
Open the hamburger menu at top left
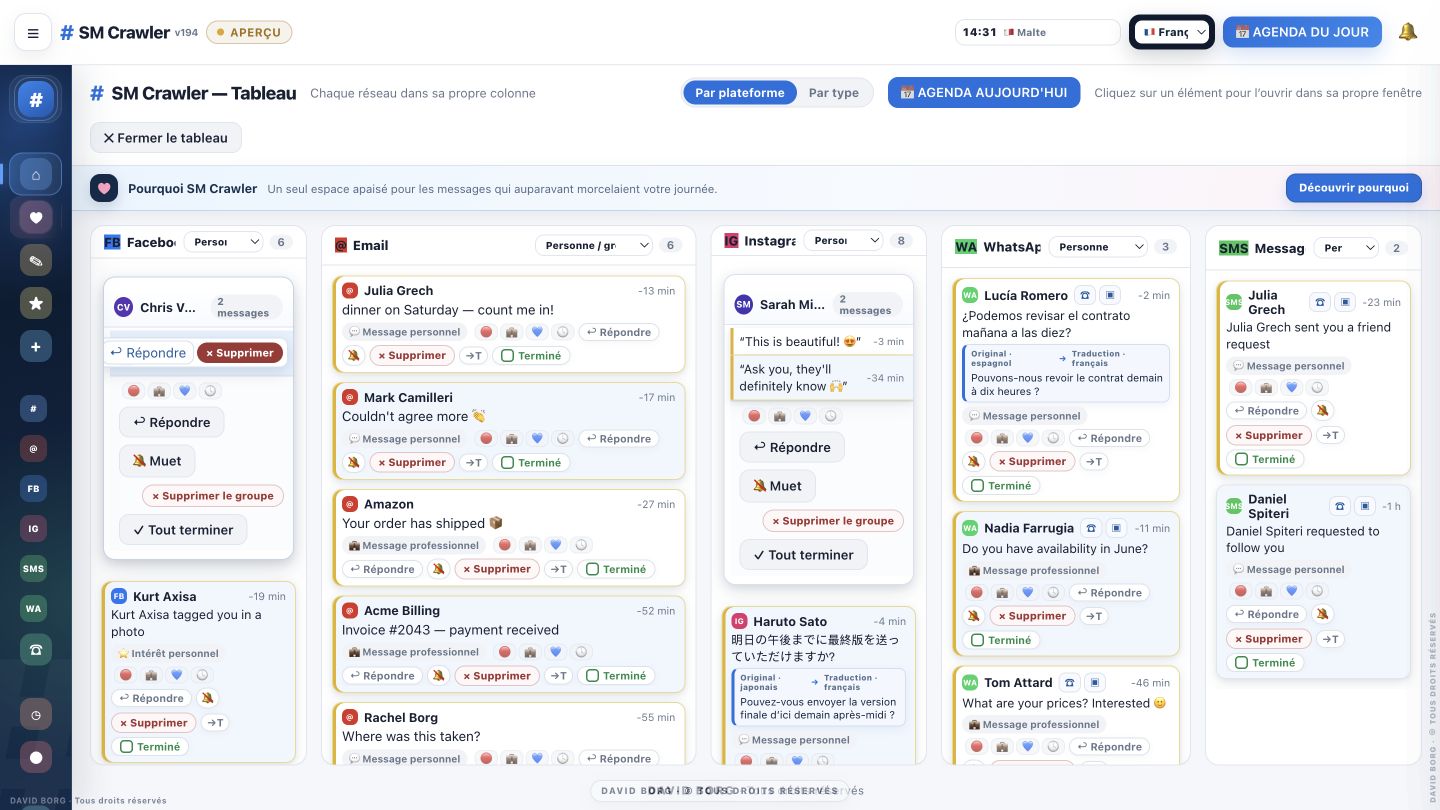coord(33,33)
